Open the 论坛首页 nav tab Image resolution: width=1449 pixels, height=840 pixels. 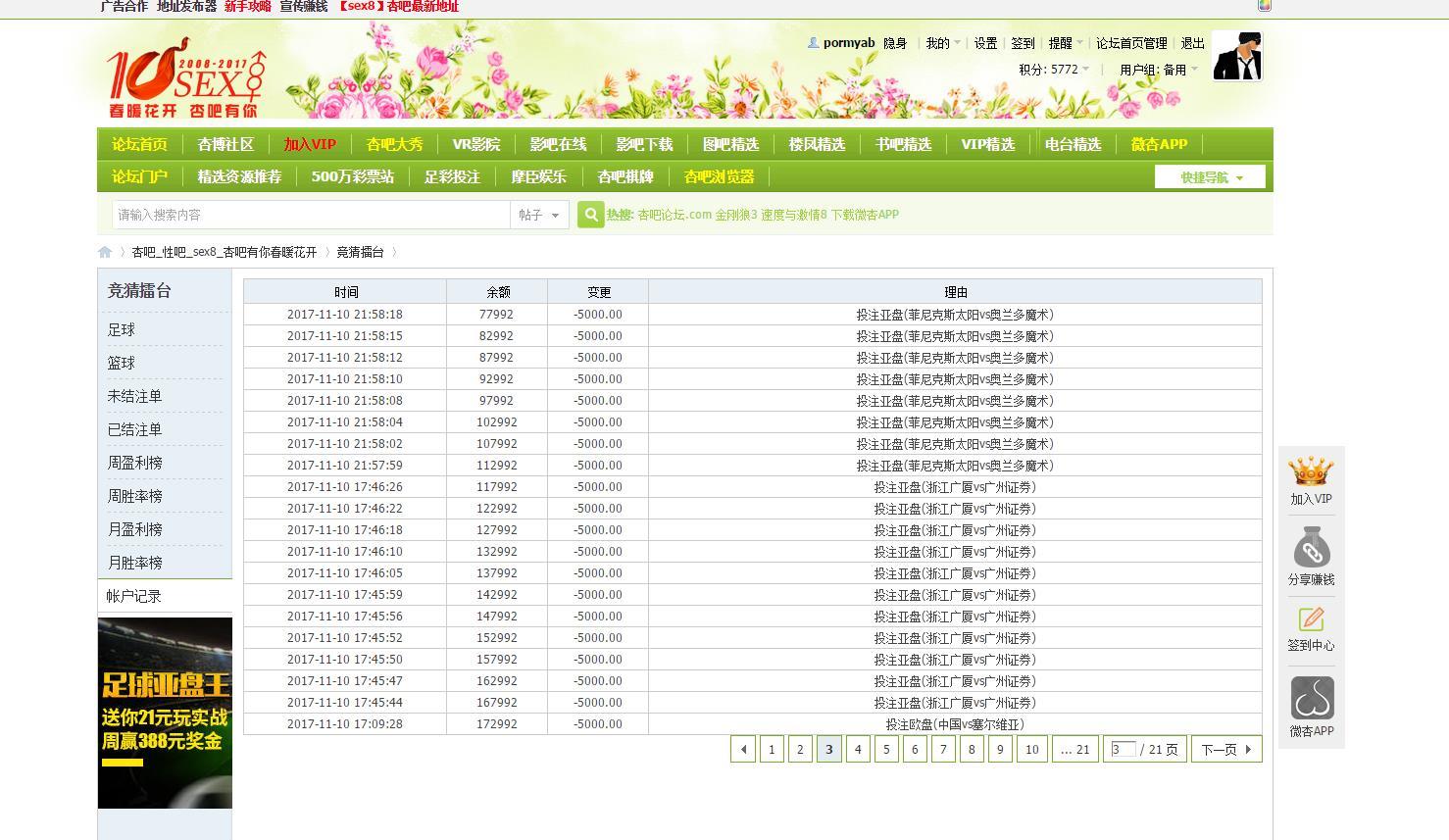point(139,144)
